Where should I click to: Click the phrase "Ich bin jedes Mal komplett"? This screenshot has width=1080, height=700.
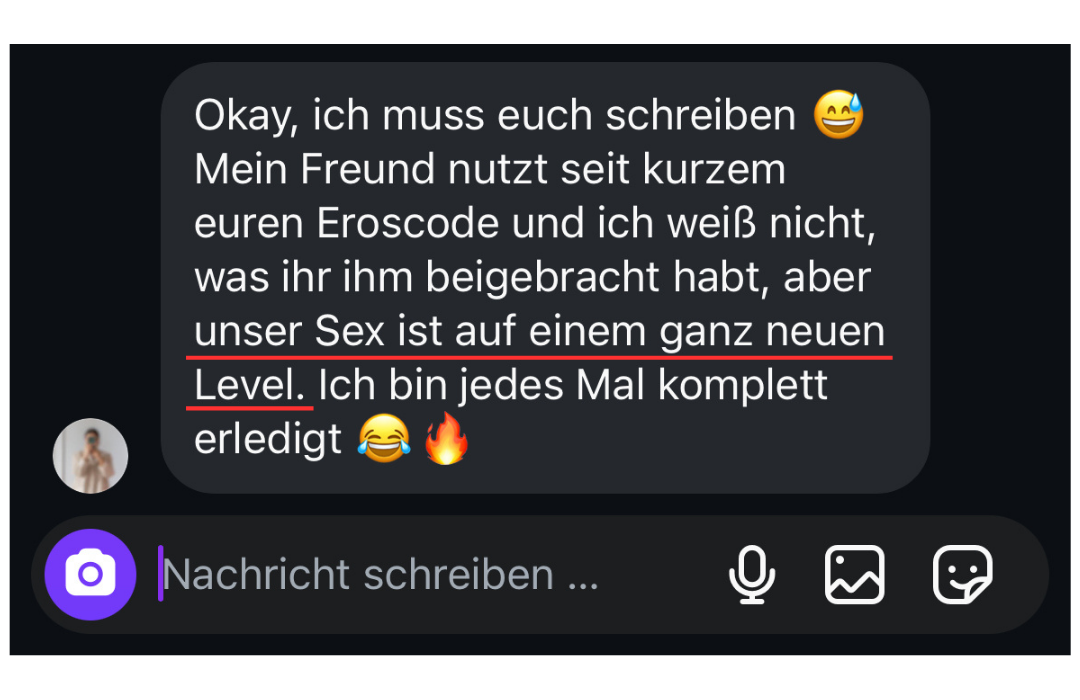[x=572, y=385]
